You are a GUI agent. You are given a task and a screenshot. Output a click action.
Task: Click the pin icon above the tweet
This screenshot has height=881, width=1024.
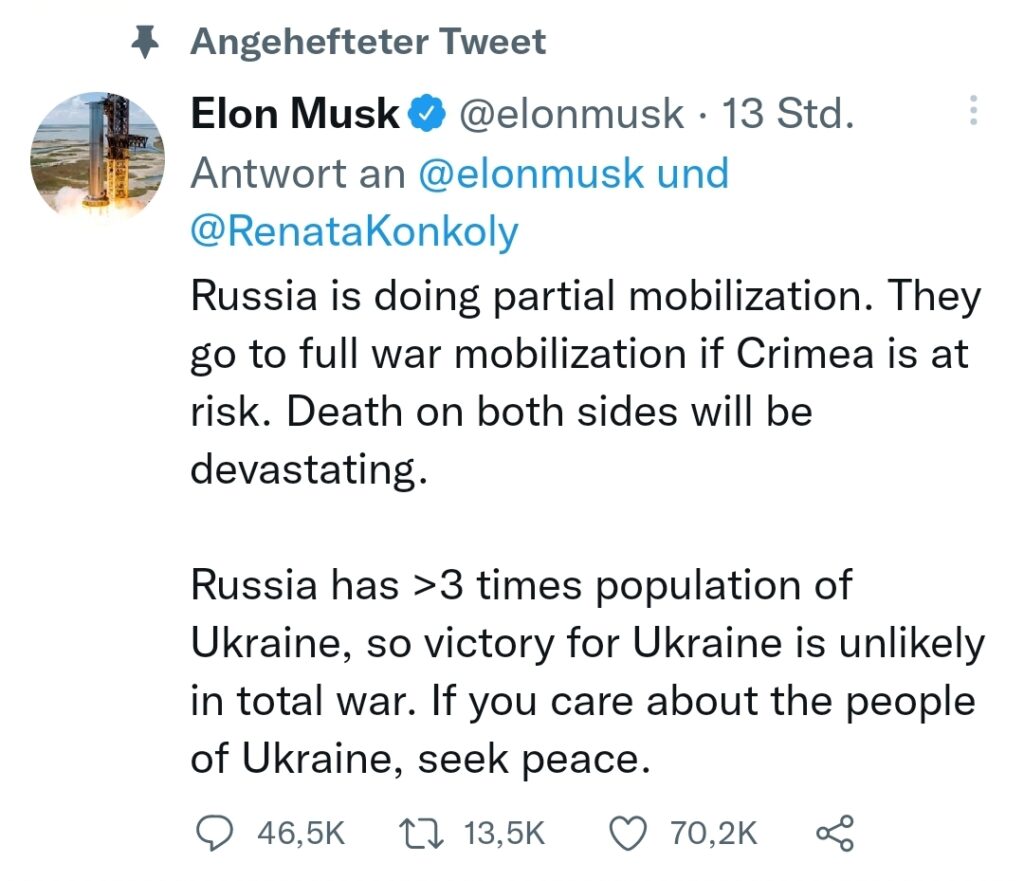click(147, 42)
